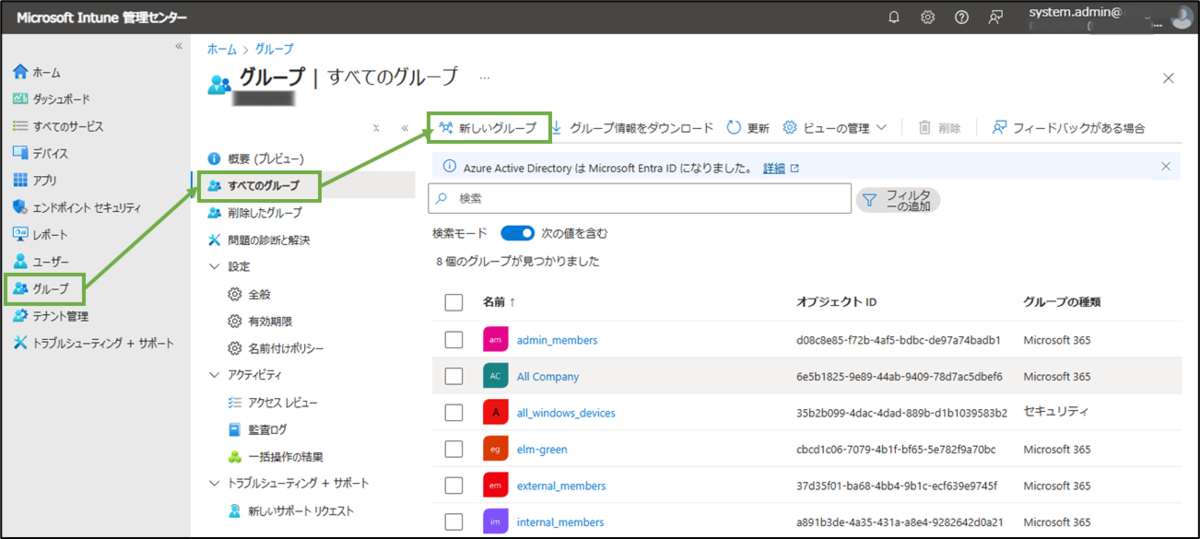Check the elm-green row checkbox
Viewport: 1200px width, 539px height.
454,449
